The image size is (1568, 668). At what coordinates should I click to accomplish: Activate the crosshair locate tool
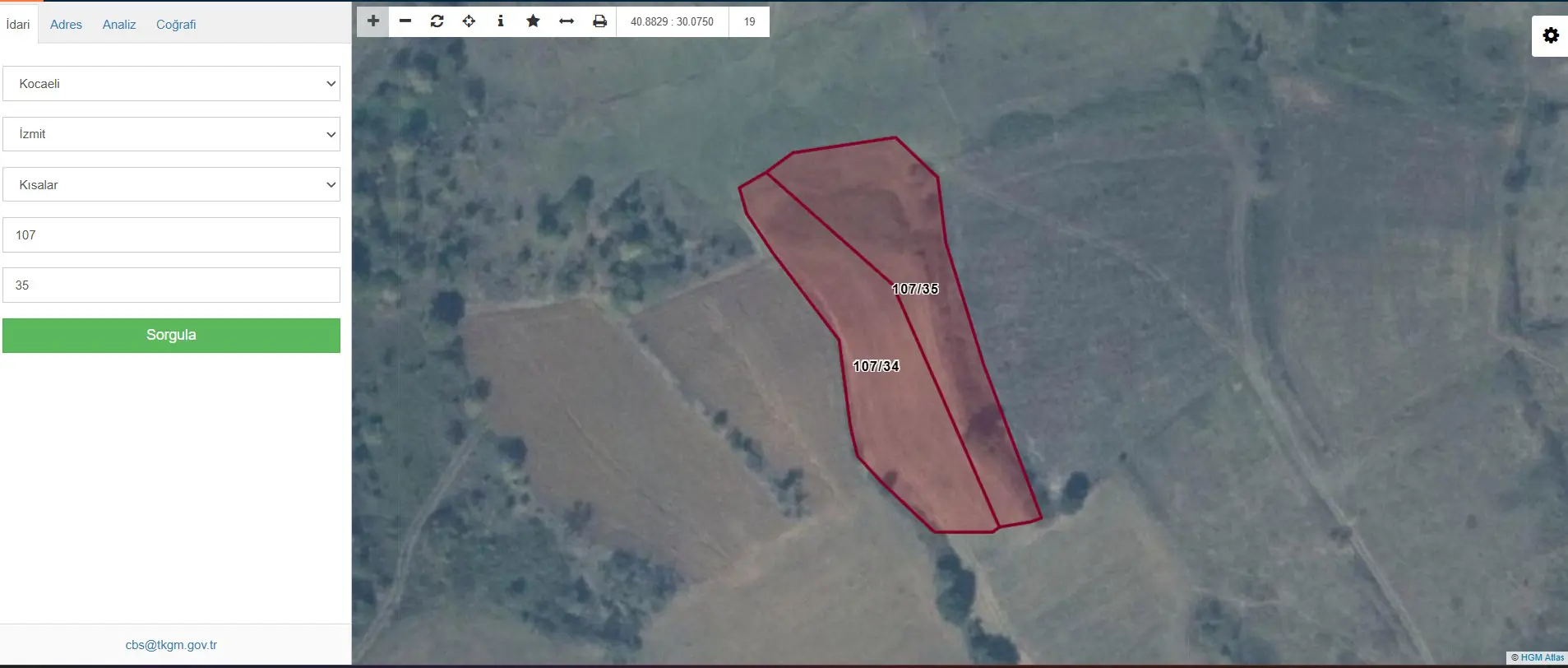click(x=469, y=21)
